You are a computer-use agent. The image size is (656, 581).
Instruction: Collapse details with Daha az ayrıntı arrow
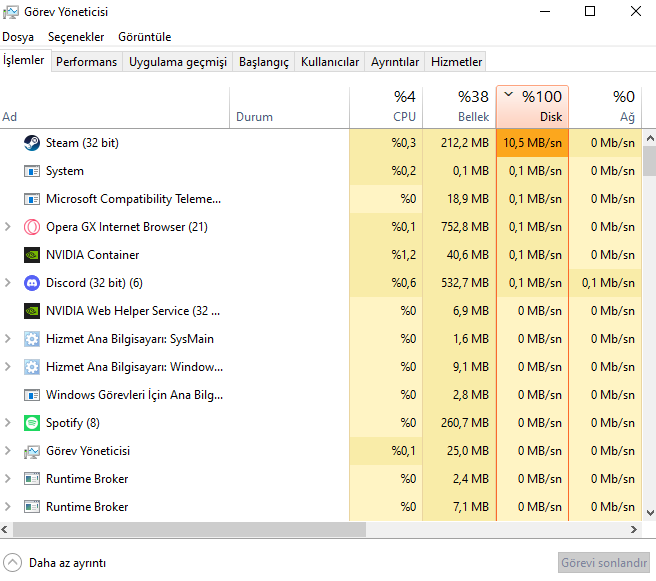pos(13,562)
